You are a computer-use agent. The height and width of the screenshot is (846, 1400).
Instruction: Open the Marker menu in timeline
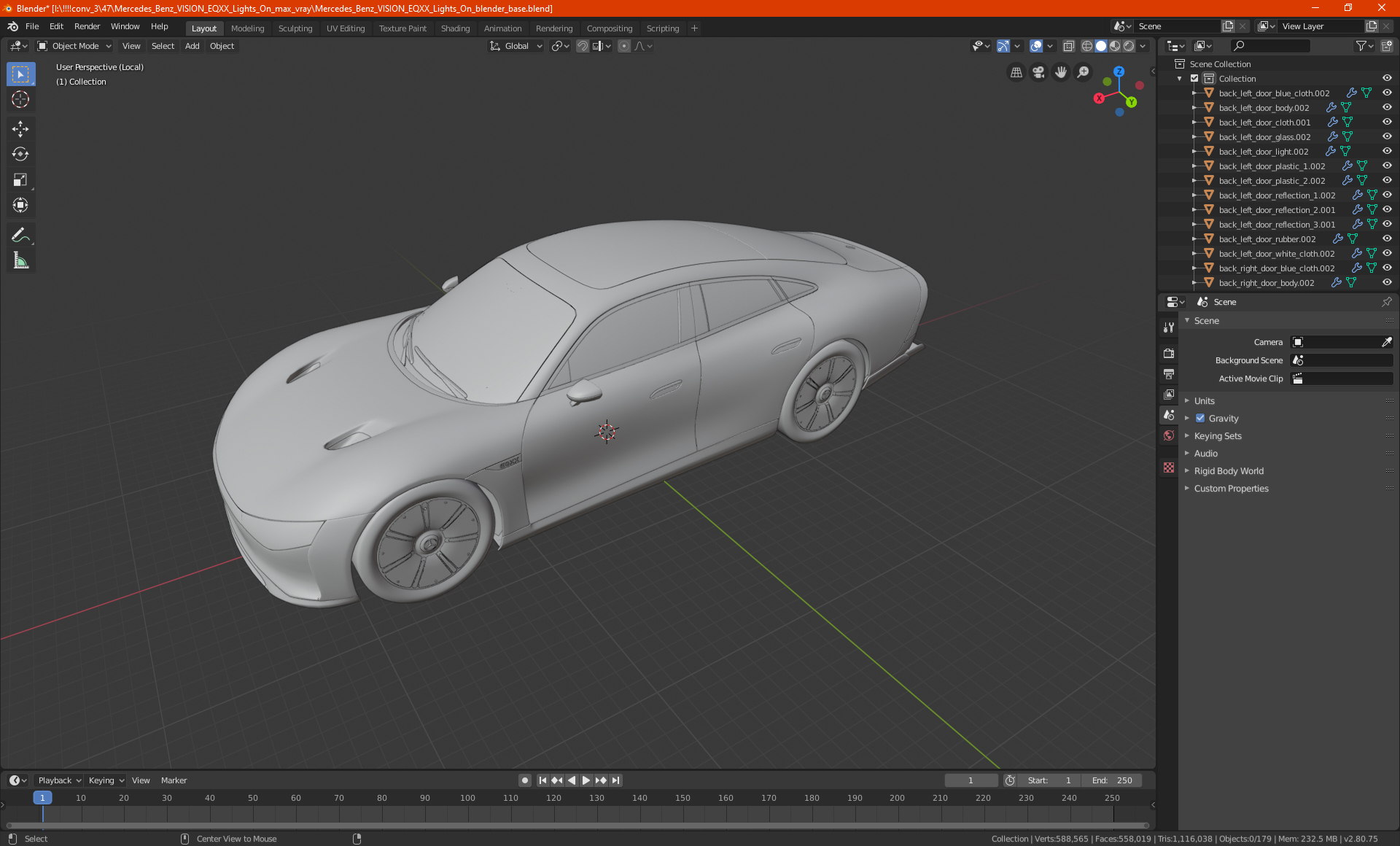click(x=174, y=780)
